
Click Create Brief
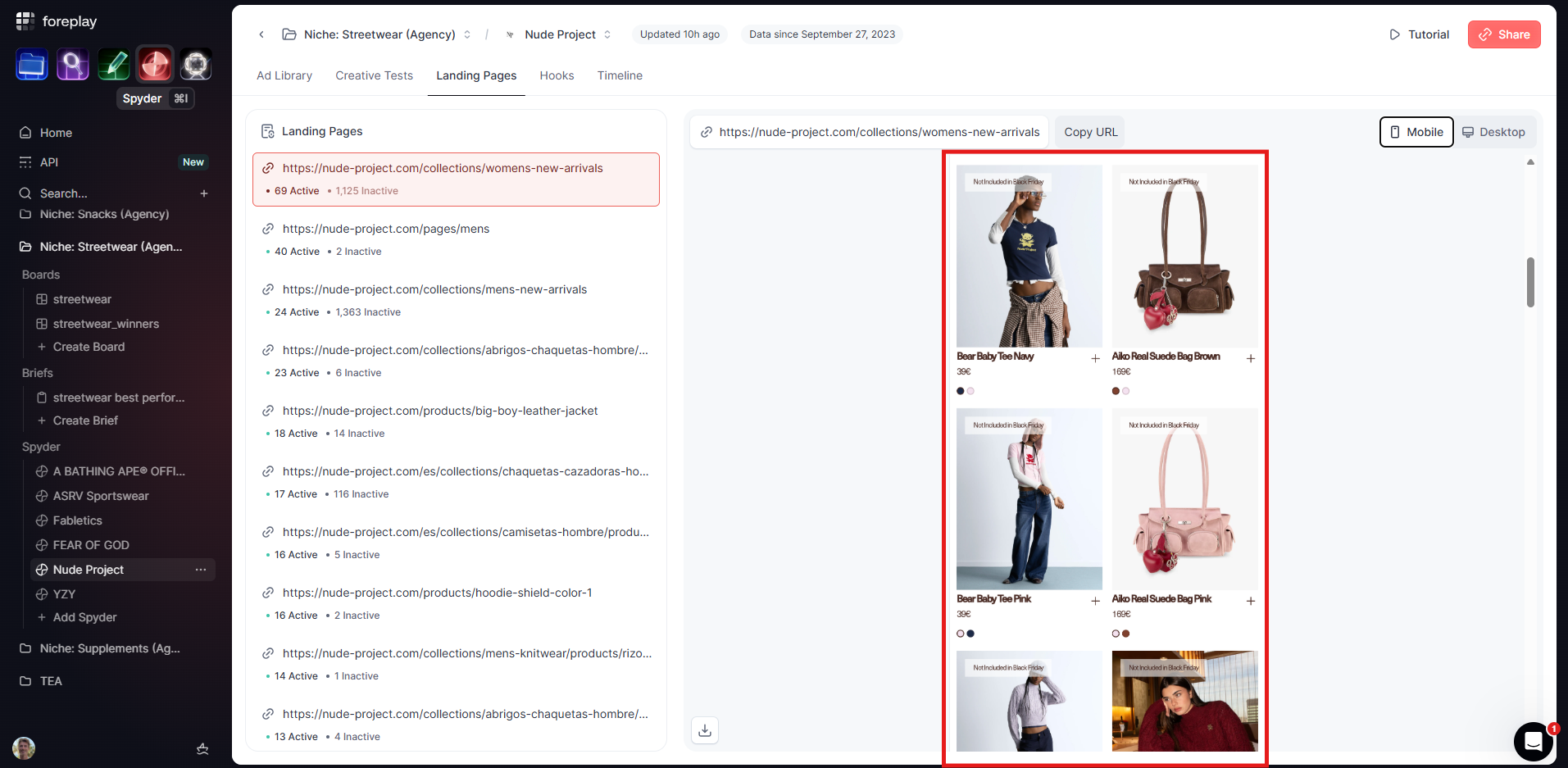pos(85,420)
